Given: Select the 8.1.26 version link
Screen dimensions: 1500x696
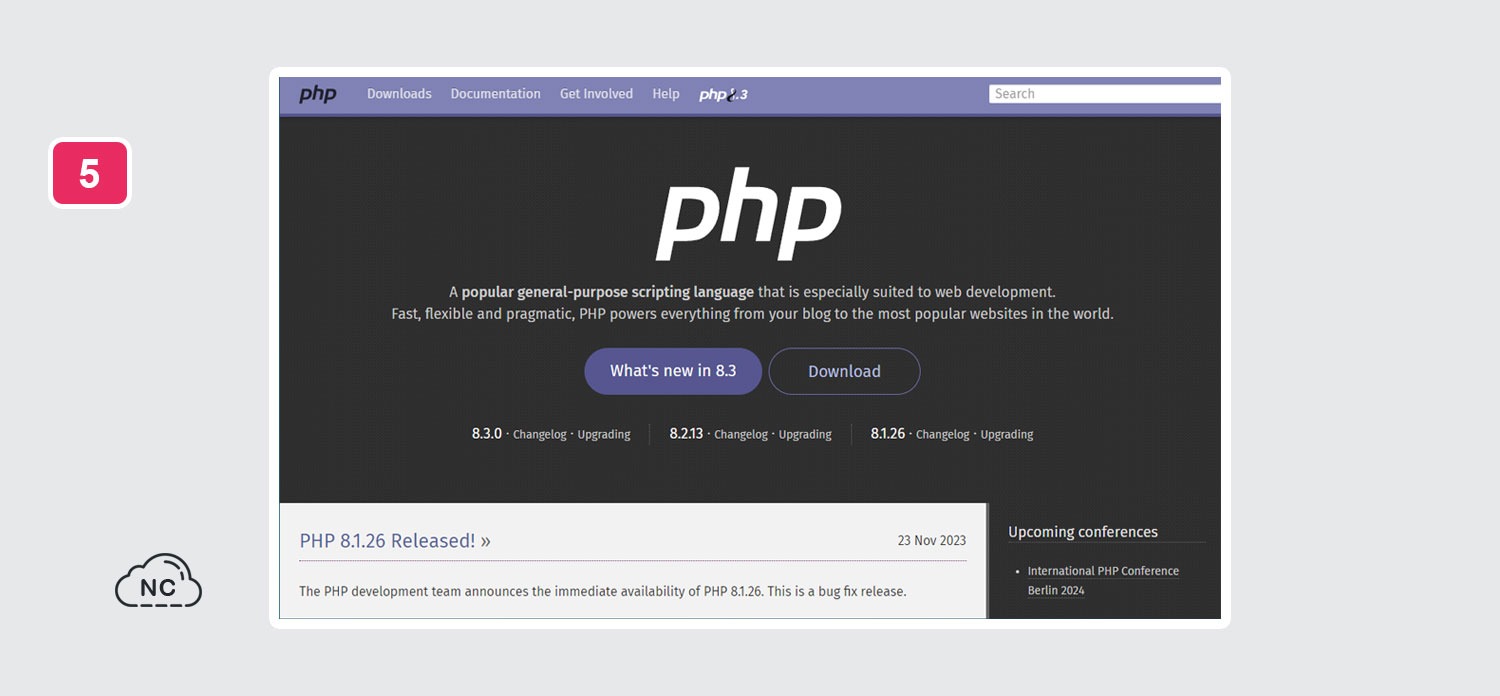Looking at the screenshot, I should coord(888,434).
